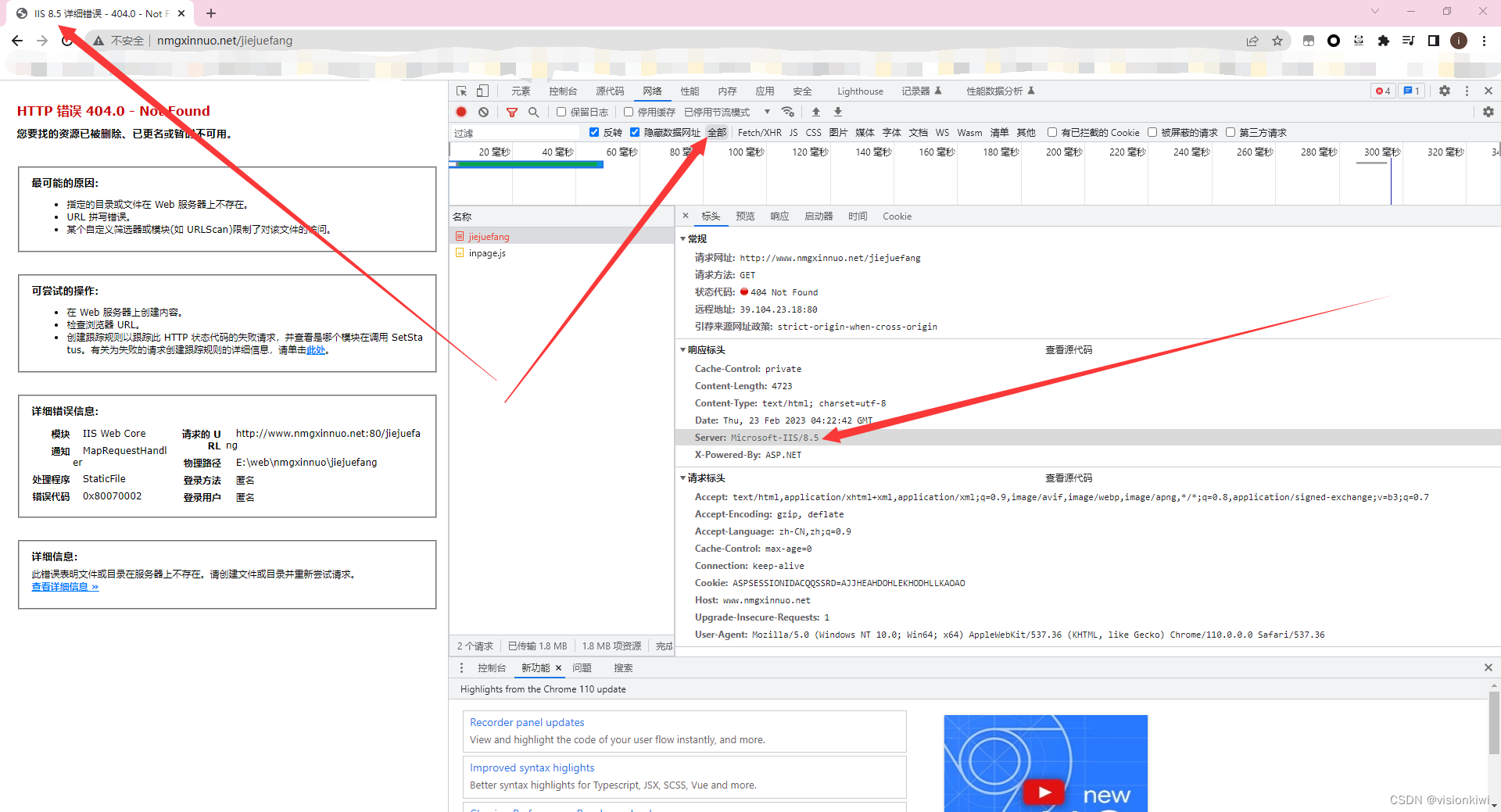Toggle the 停用缓存 checkbox

click(629, 112)
